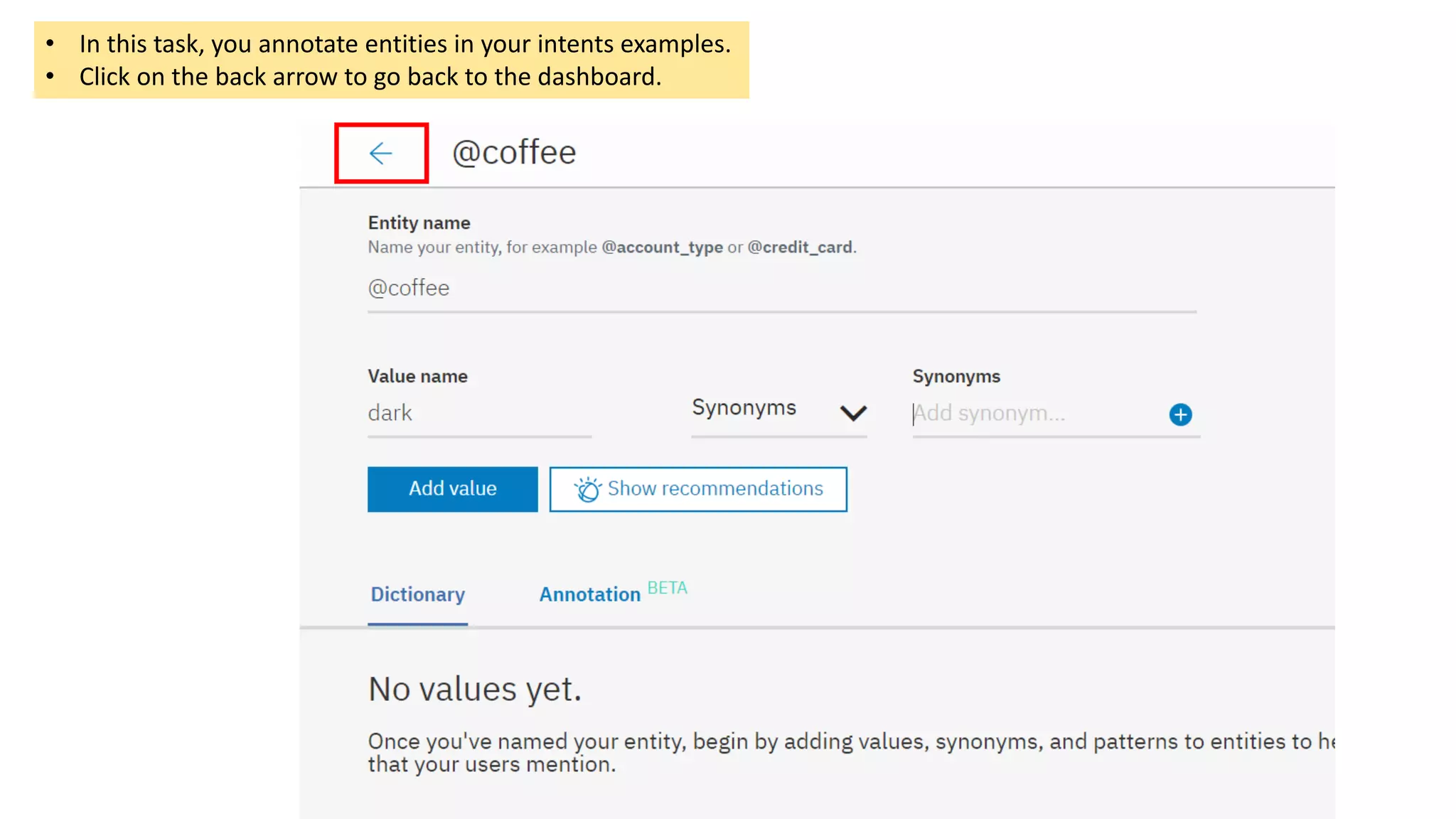Click the back arrow to the dashboard
Viewport: 1456px width, 819px height.
(381, 153)
